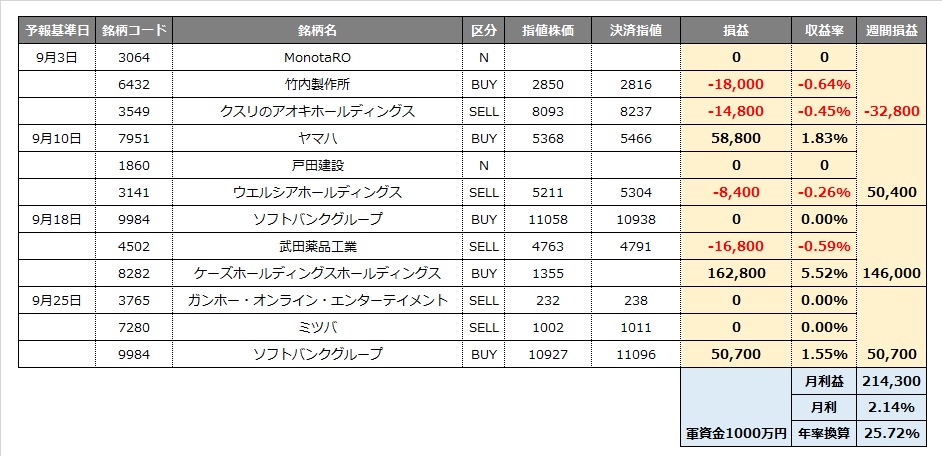Click the 9月3日 date cell
The width and height of the screenshot is (942, 456).
point(56,58)
